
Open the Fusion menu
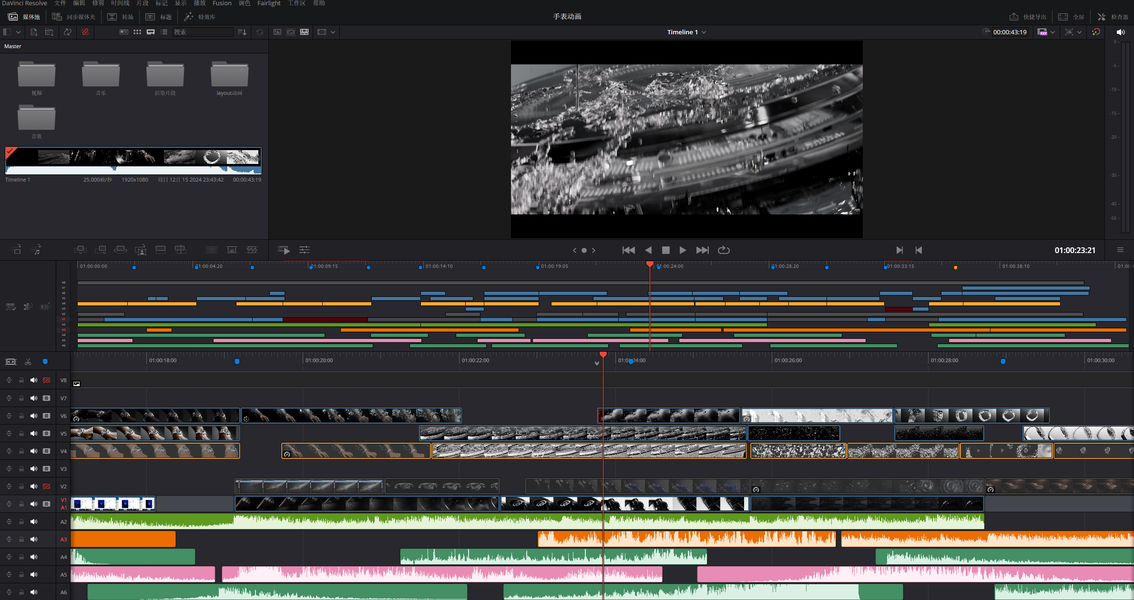point(222,3)
